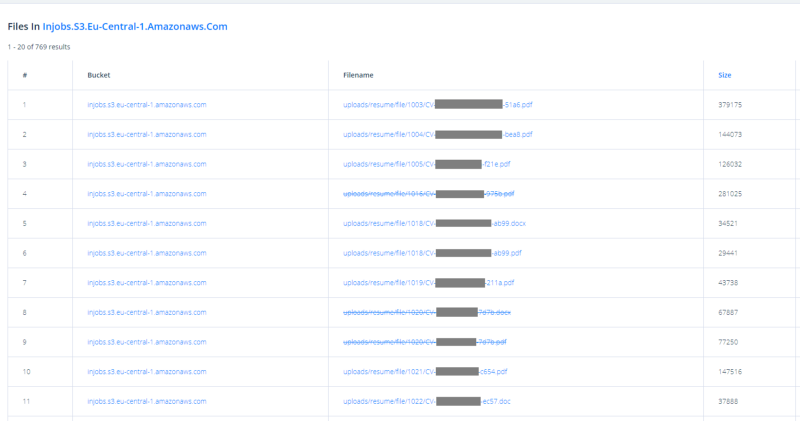Select the size value 67887
The height and width of the screenshot is (421, 800).
(728, 312)
